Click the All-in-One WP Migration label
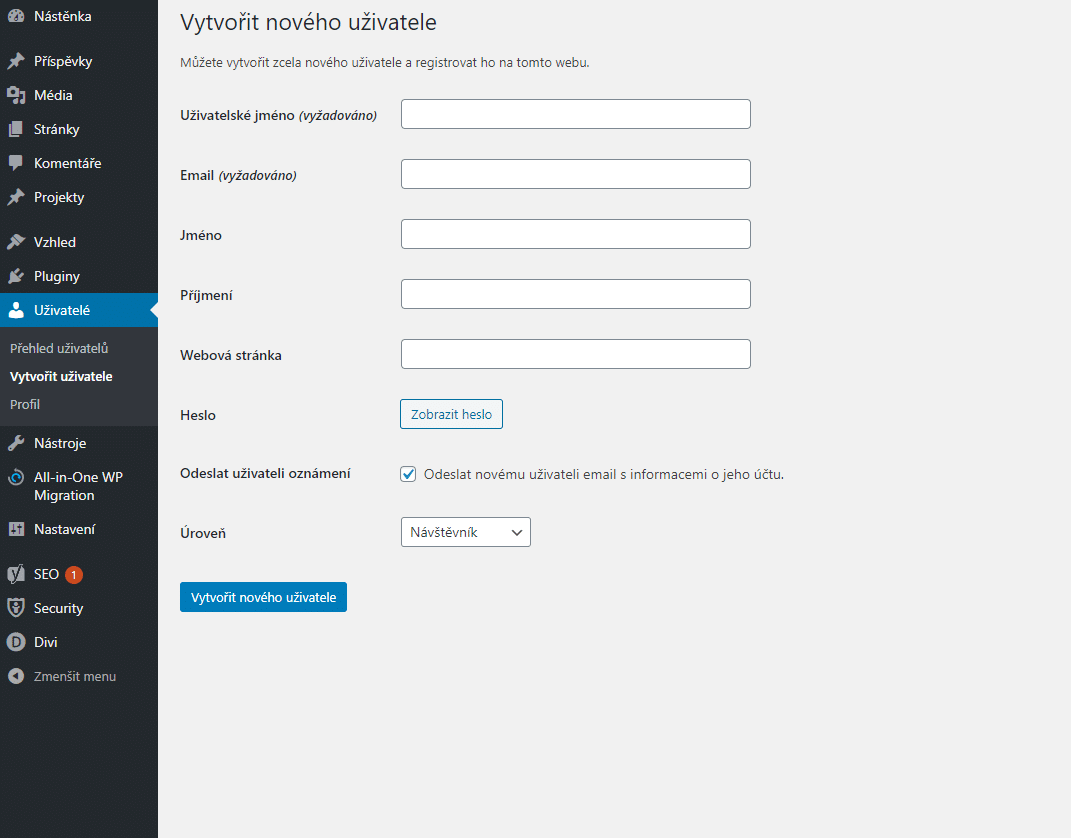This screenshot has height=838, width=1071. (79, 486)
